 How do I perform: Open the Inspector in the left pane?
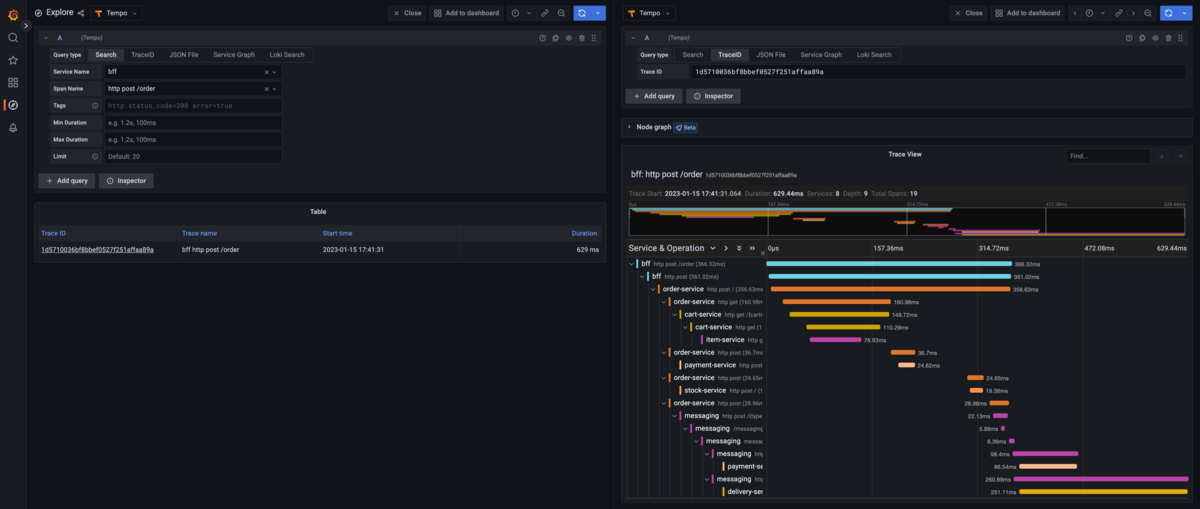click(126, 181)
